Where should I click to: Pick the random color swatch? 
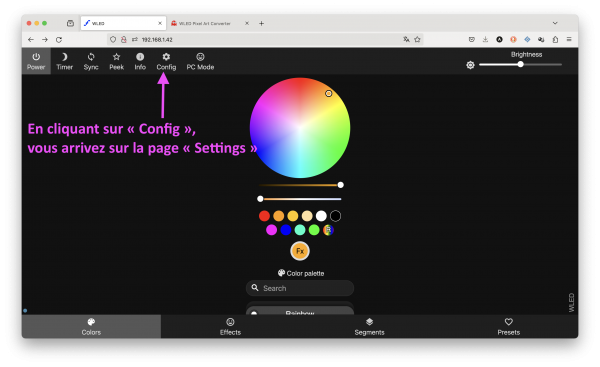(328, 230)
